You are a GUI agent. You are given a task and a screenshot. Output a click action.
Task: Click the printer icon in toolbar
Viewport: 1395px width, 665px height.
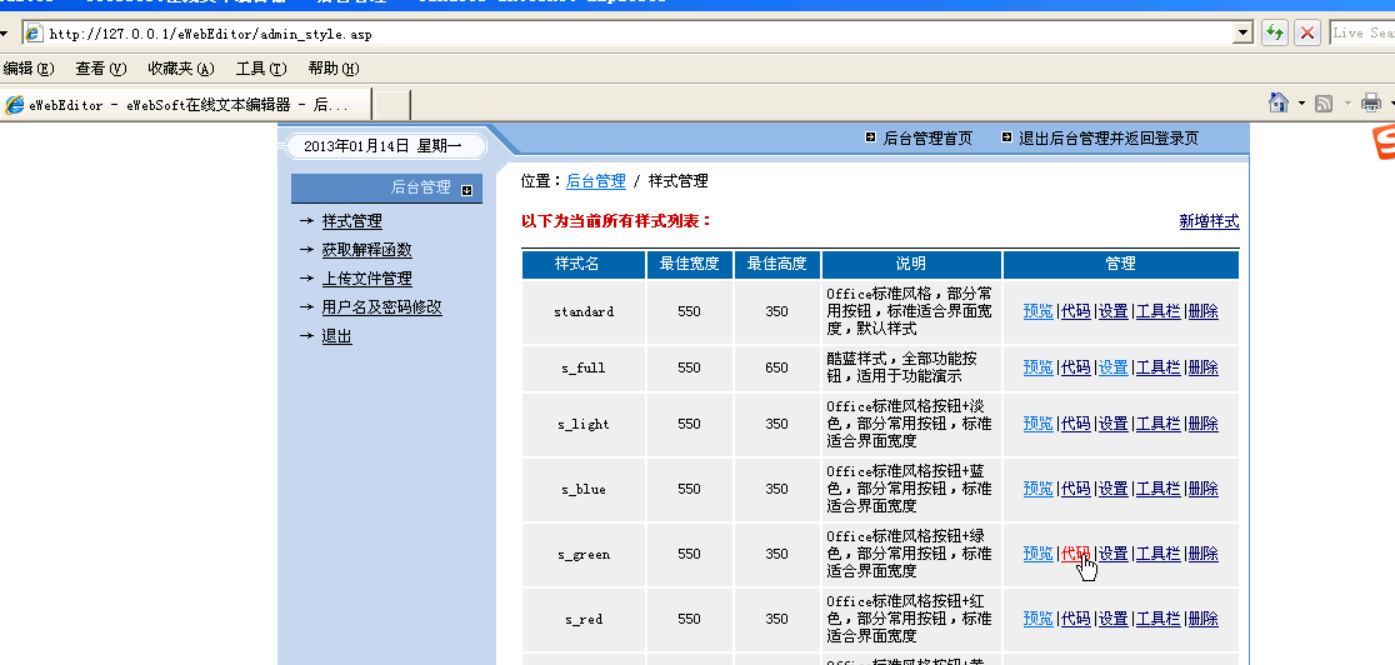1371,103
